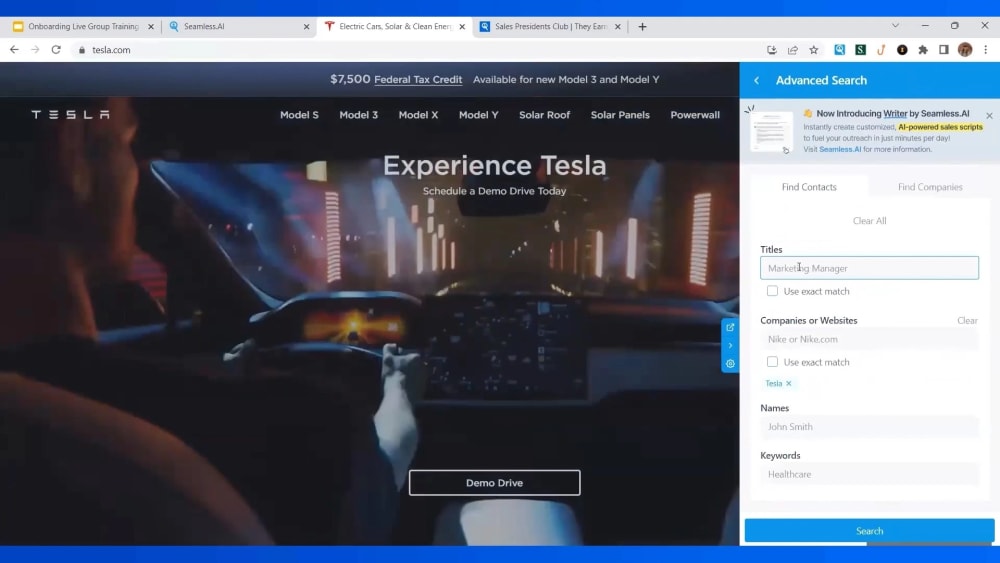This screenshot has height=563, width=1000.
Task: Click the Demo Drive button
Action: (494, 483)
